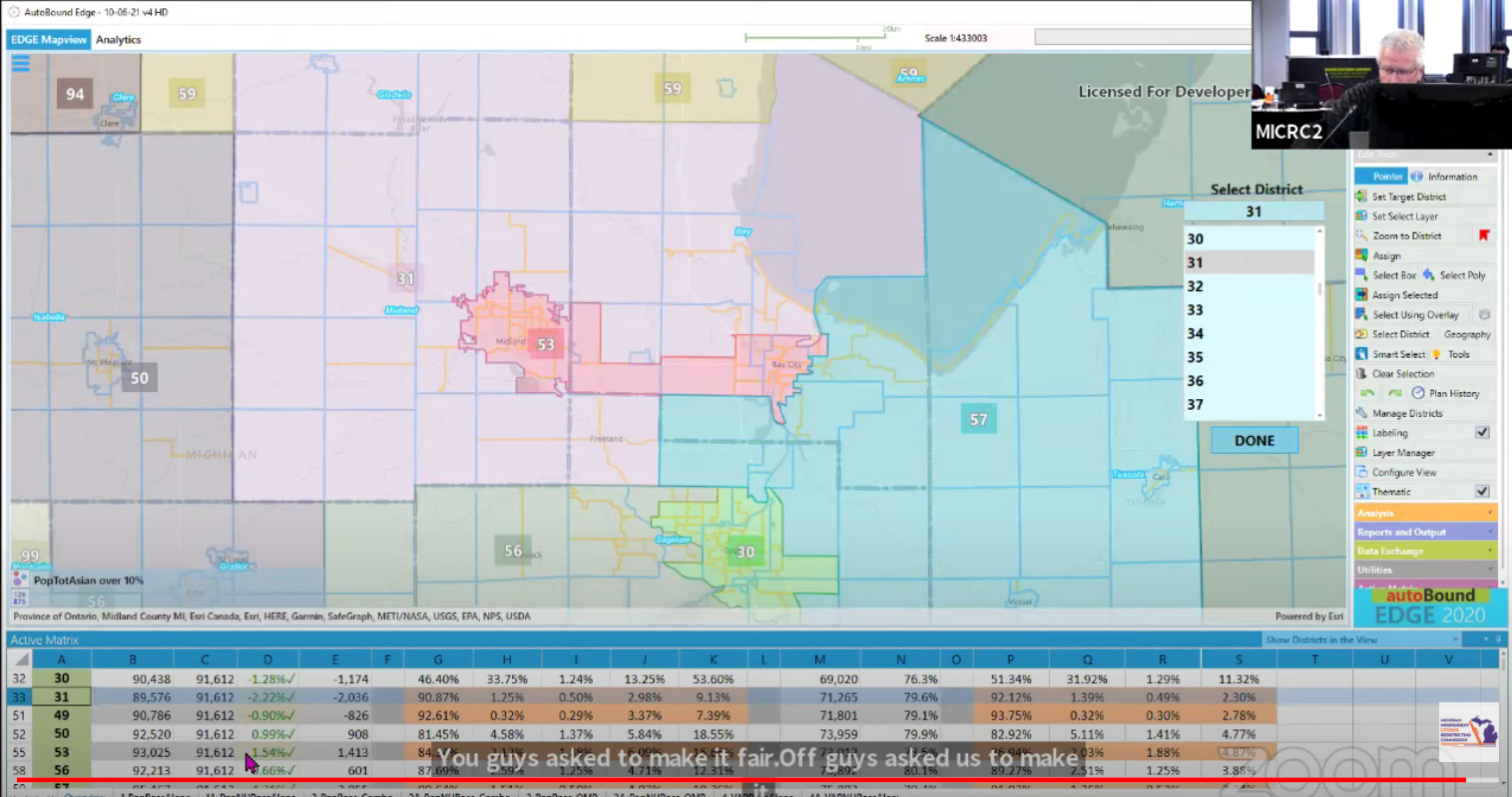The width and height of the screenshot is (1512, 797).
Task: Select column D header in Active Matrix
Action: 268,659
